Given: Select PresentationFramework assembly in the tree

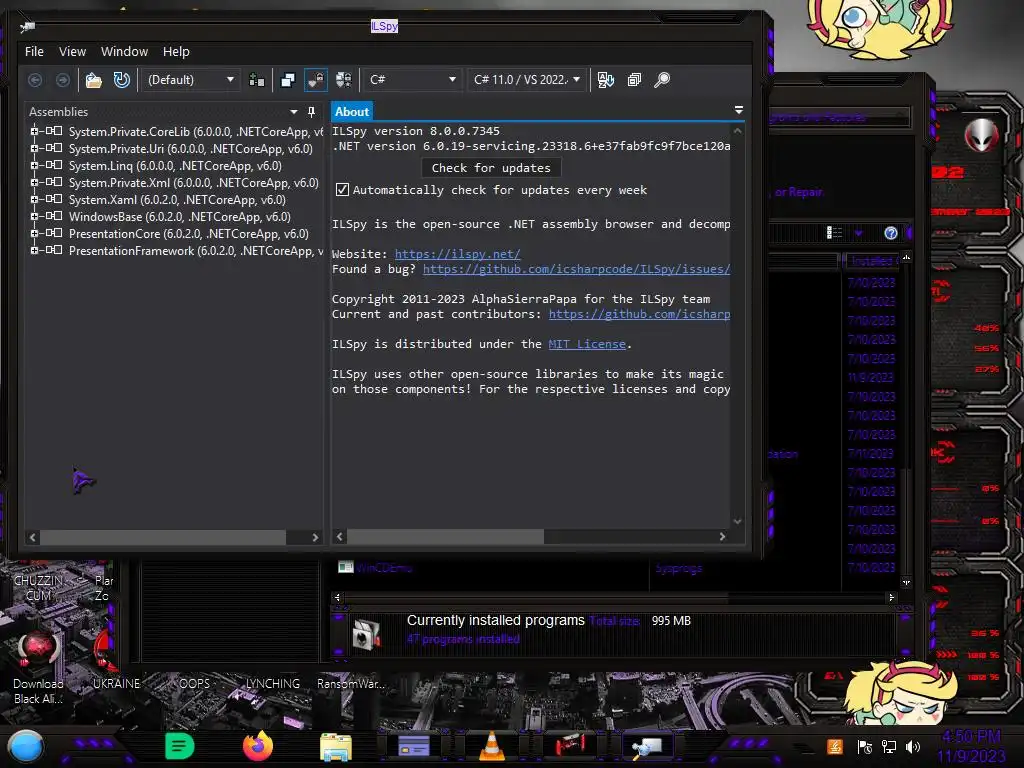Looking at the screenshot, I should (196, 251).
